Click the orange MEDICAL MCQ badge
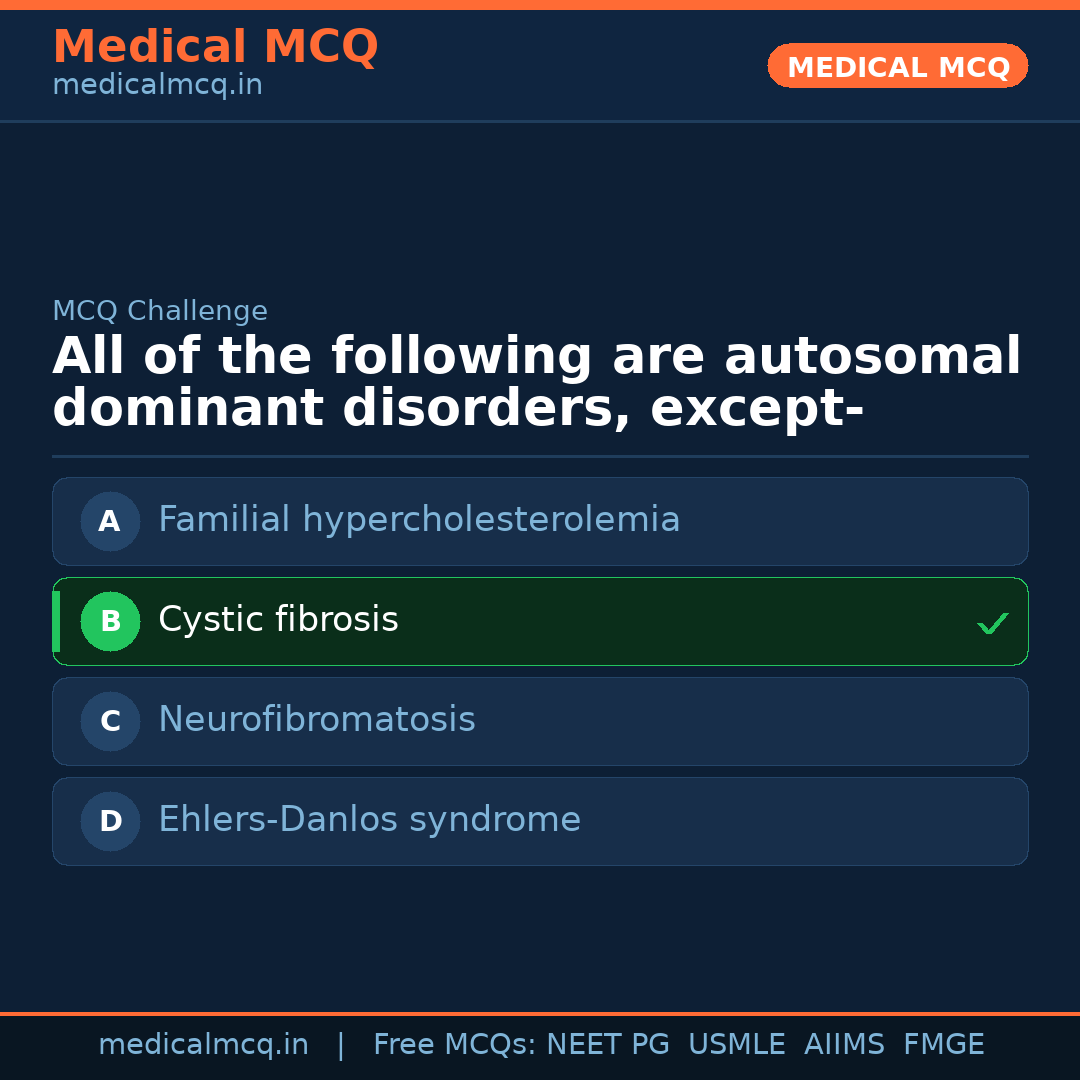The image size is (1080, 1080). 897,66
